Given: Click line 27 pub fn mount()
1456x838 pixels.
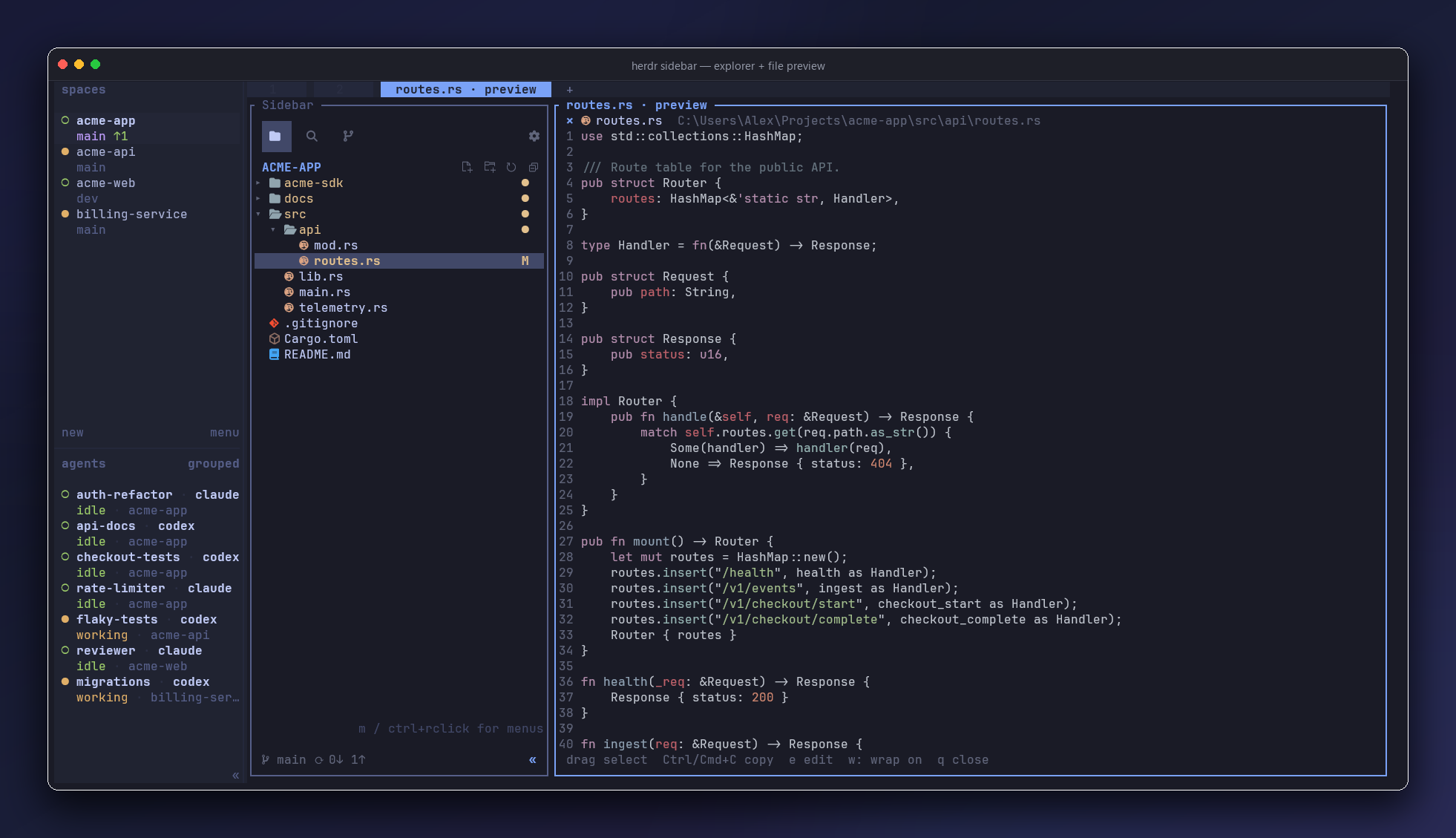Looking at the screenshot, I should 677,542.
